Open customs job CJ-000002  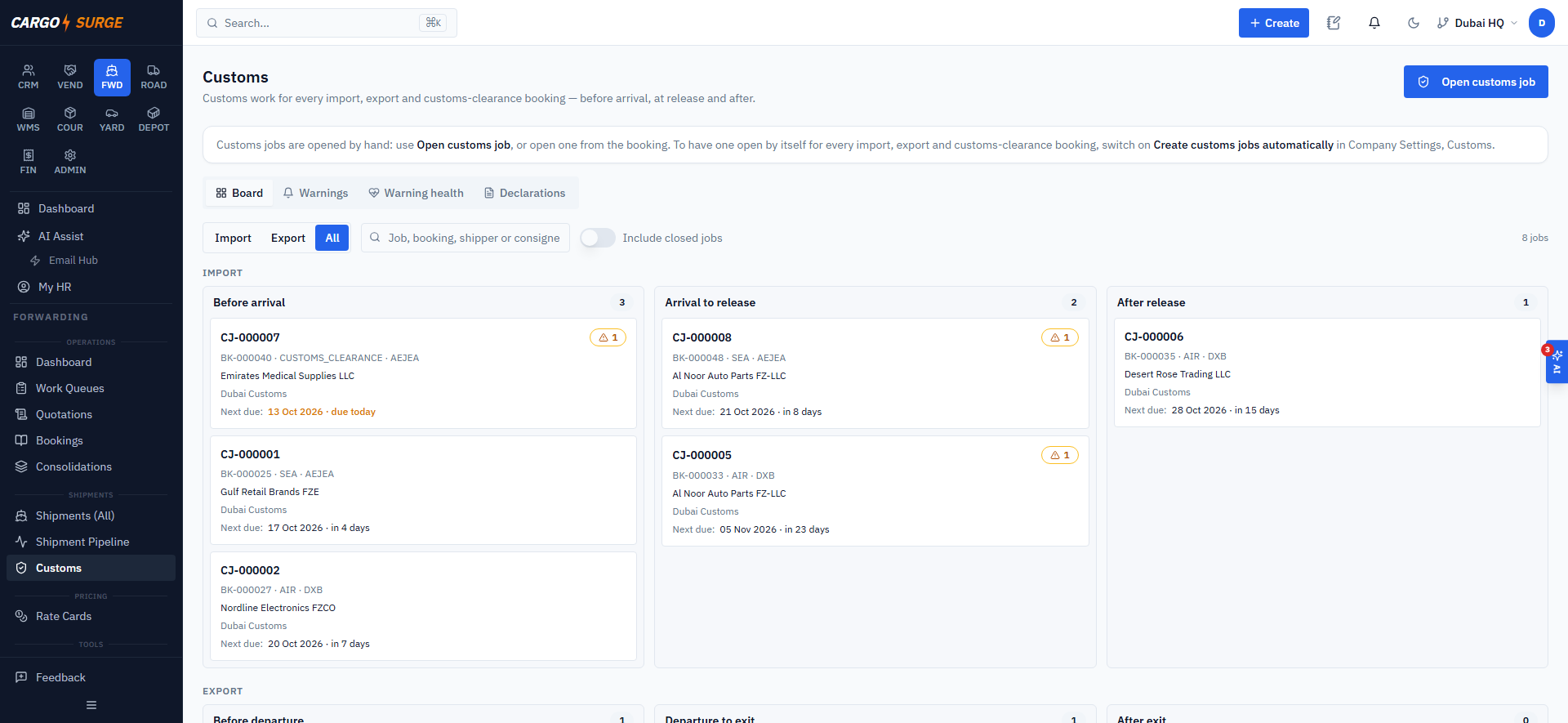point(423,606)
